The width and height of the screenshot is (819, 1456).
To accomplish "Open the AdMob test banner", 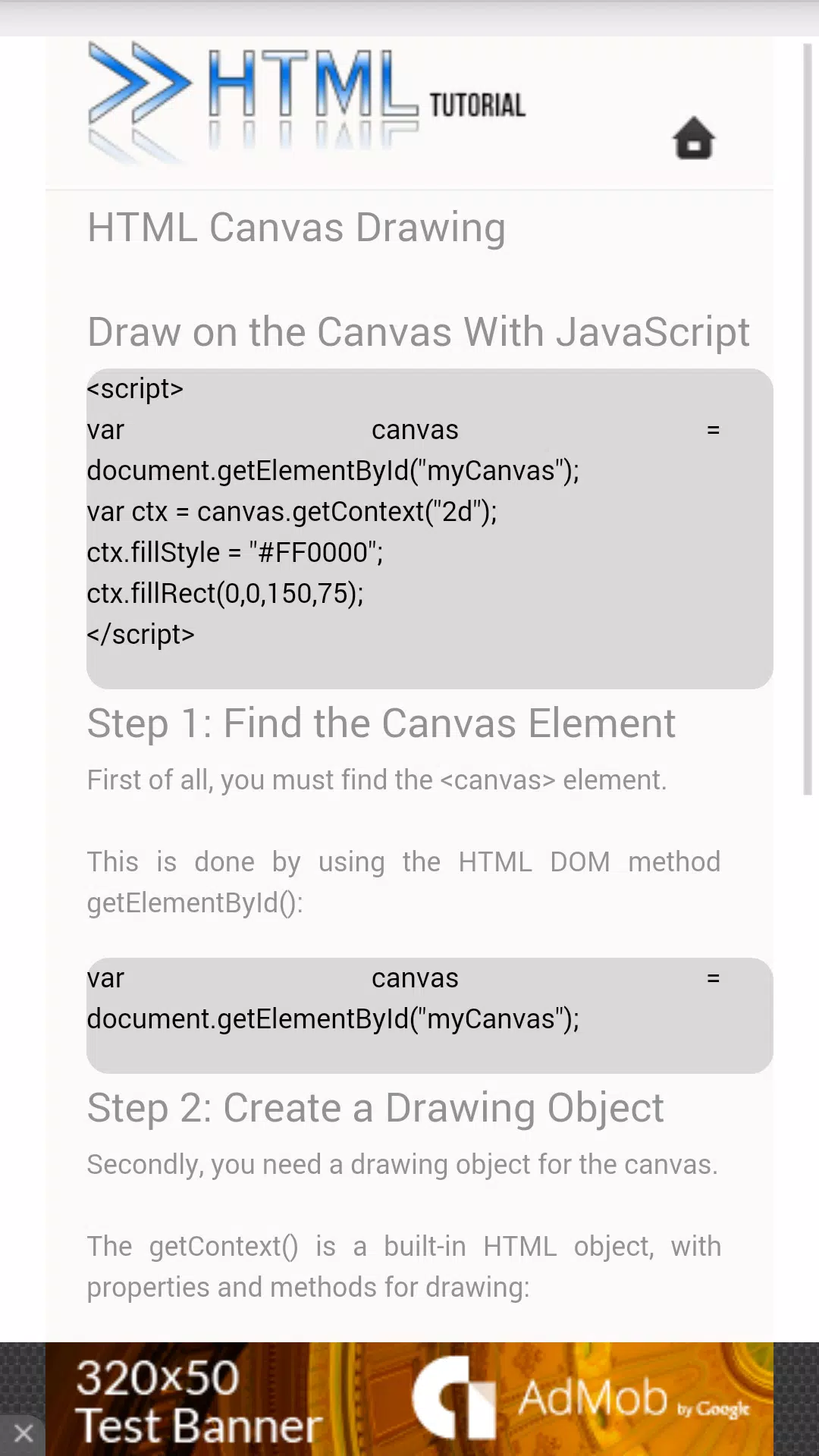I will pos(409,1399).
